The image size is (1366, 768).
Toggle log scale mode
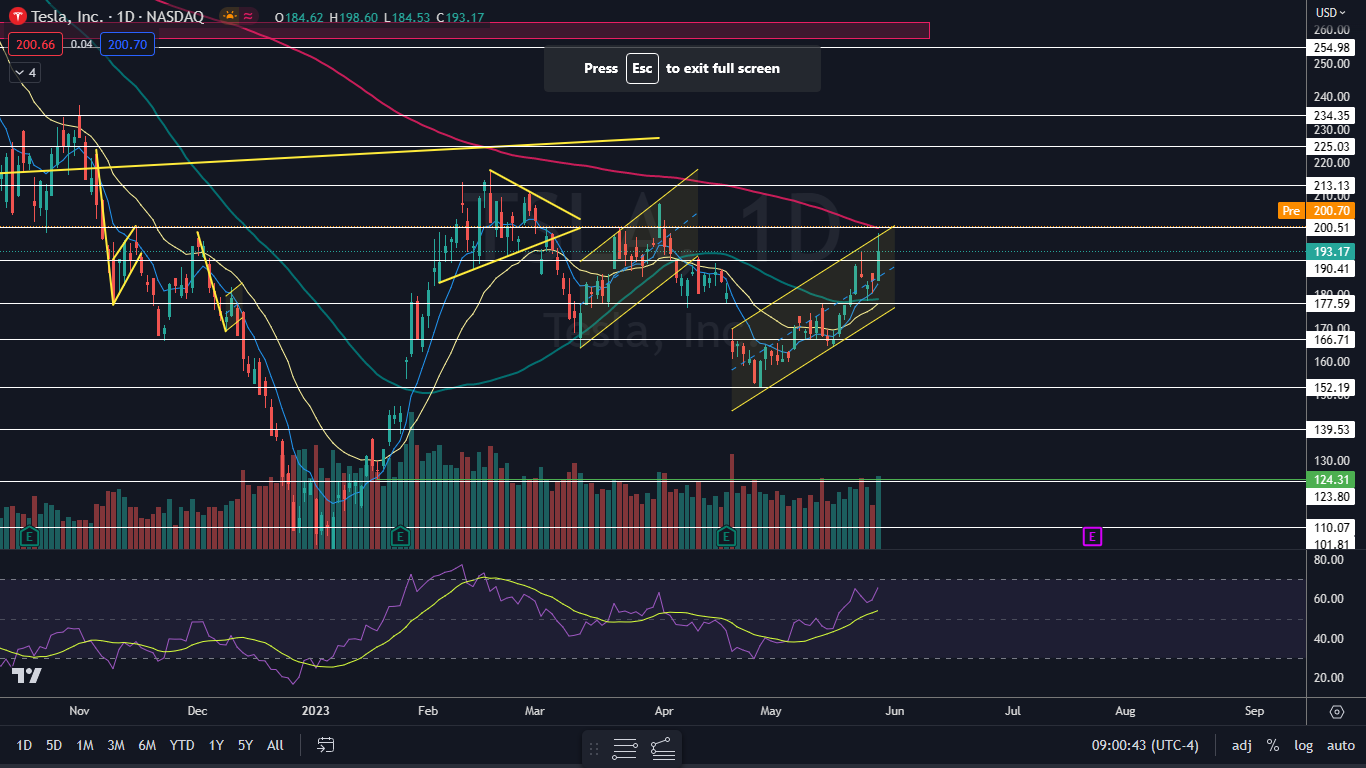point(1304,745)
